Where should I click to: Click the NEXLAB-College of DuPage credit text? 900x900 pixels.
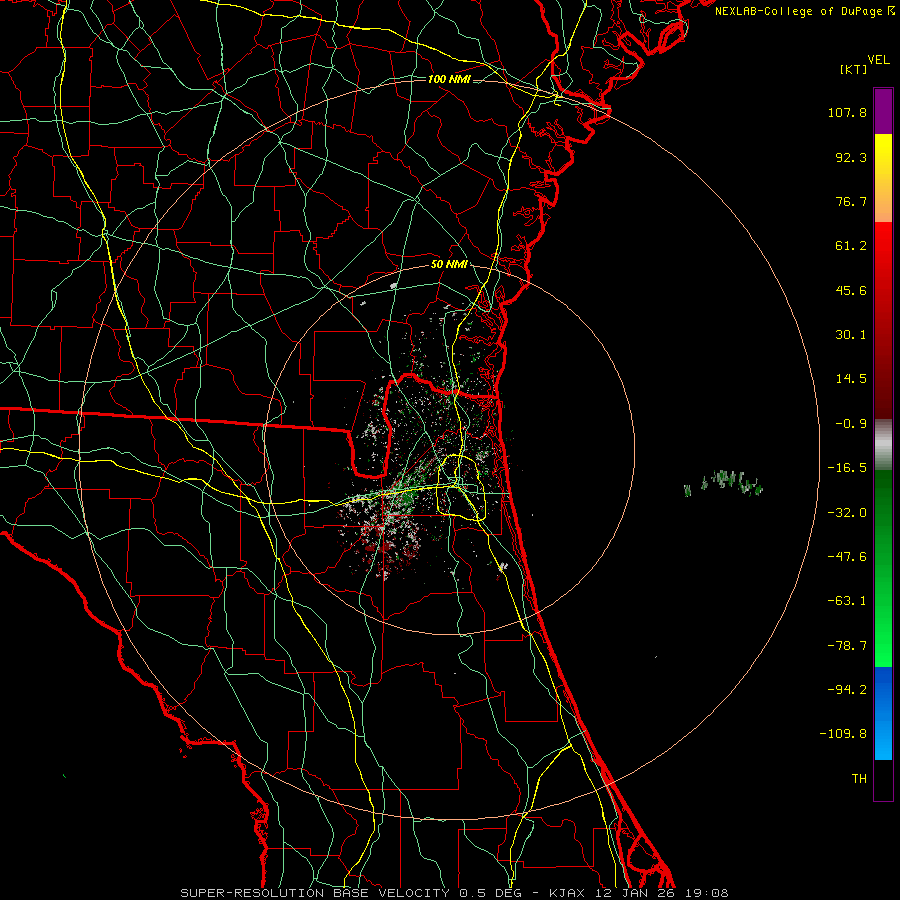coord(805,11)
